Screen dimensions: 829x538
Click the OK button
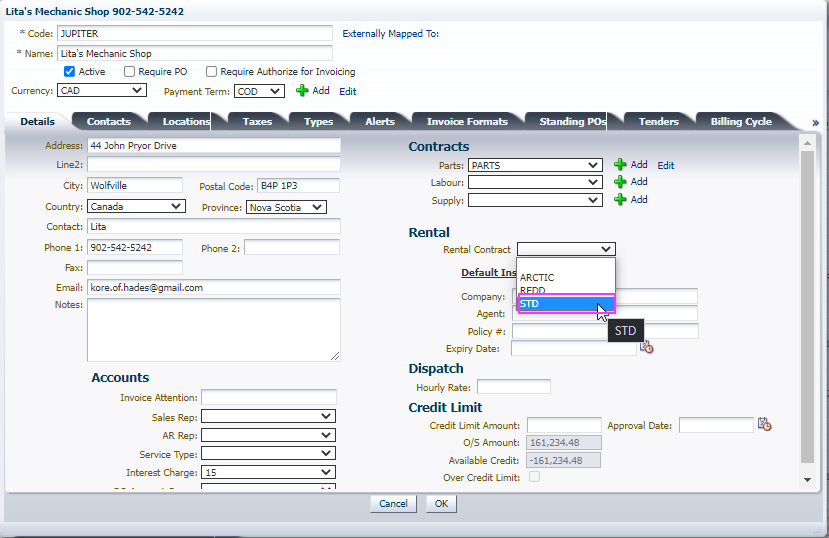click(441, 504)
